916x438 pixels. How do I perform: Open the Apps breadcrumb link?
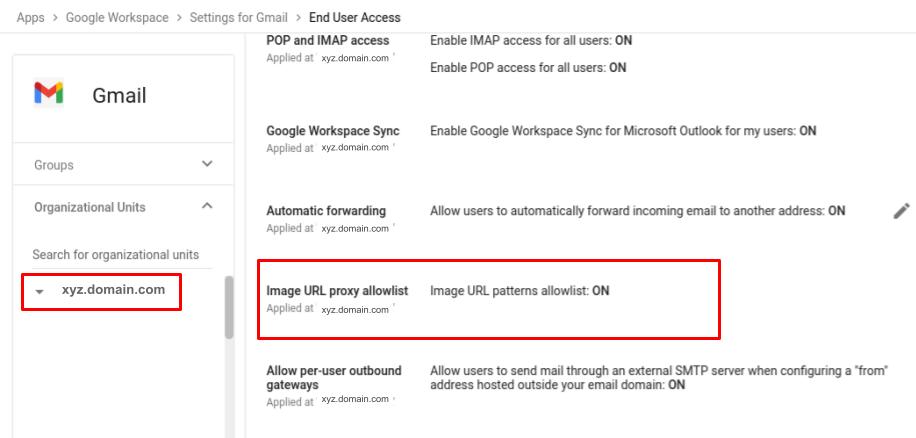click(30, 18)
